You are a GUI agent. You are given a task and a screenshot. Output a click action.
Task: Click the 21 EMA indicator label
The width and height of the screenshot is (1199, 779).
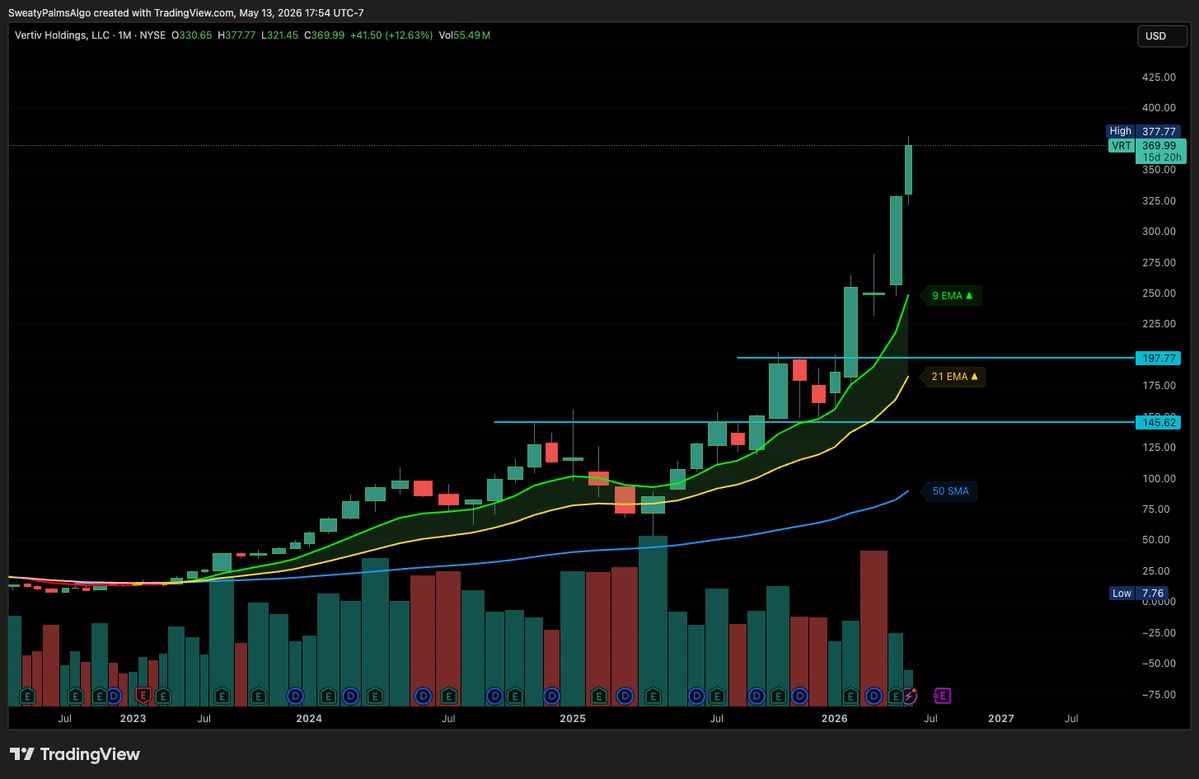coord(954,377)
